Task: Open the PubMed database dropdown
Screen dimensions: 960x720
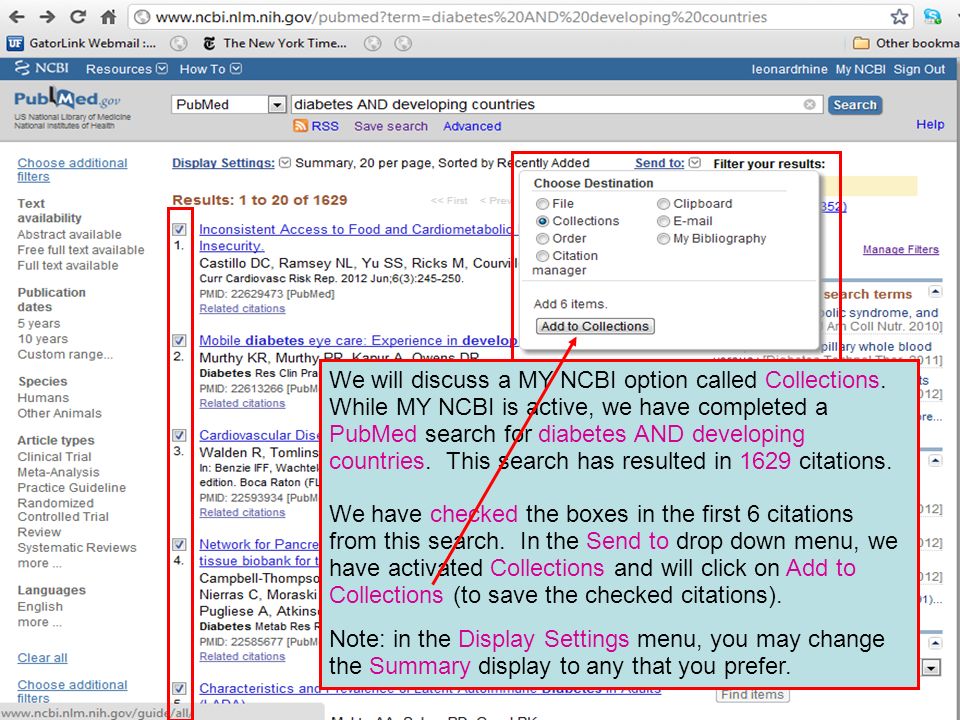Action: 277,105
